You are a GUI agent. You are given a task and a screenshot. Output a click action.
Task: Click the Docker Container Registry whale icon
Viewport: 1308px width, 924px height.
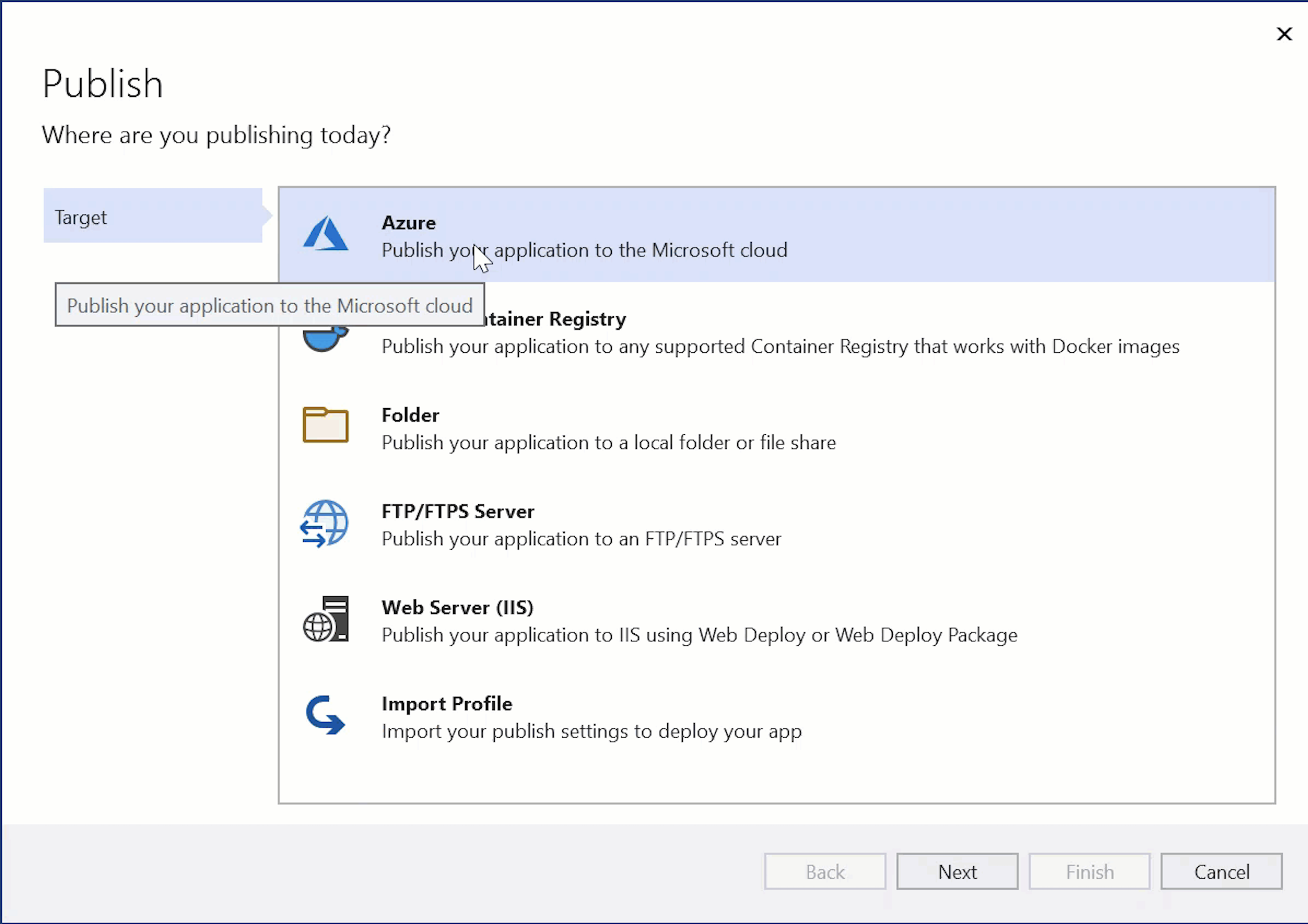[326, 339]
